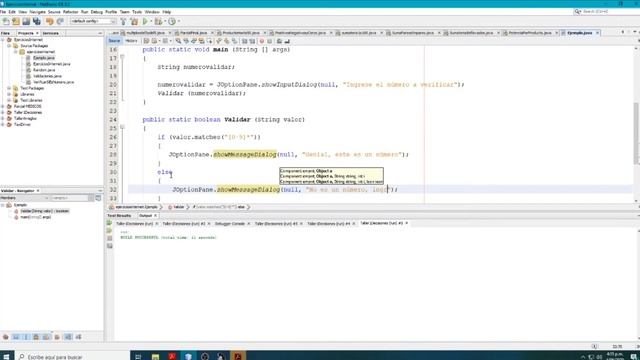Image resolution: width=640 pixels, height=360 pixels.
Task: Switch to editor History view
Action: 131,41
